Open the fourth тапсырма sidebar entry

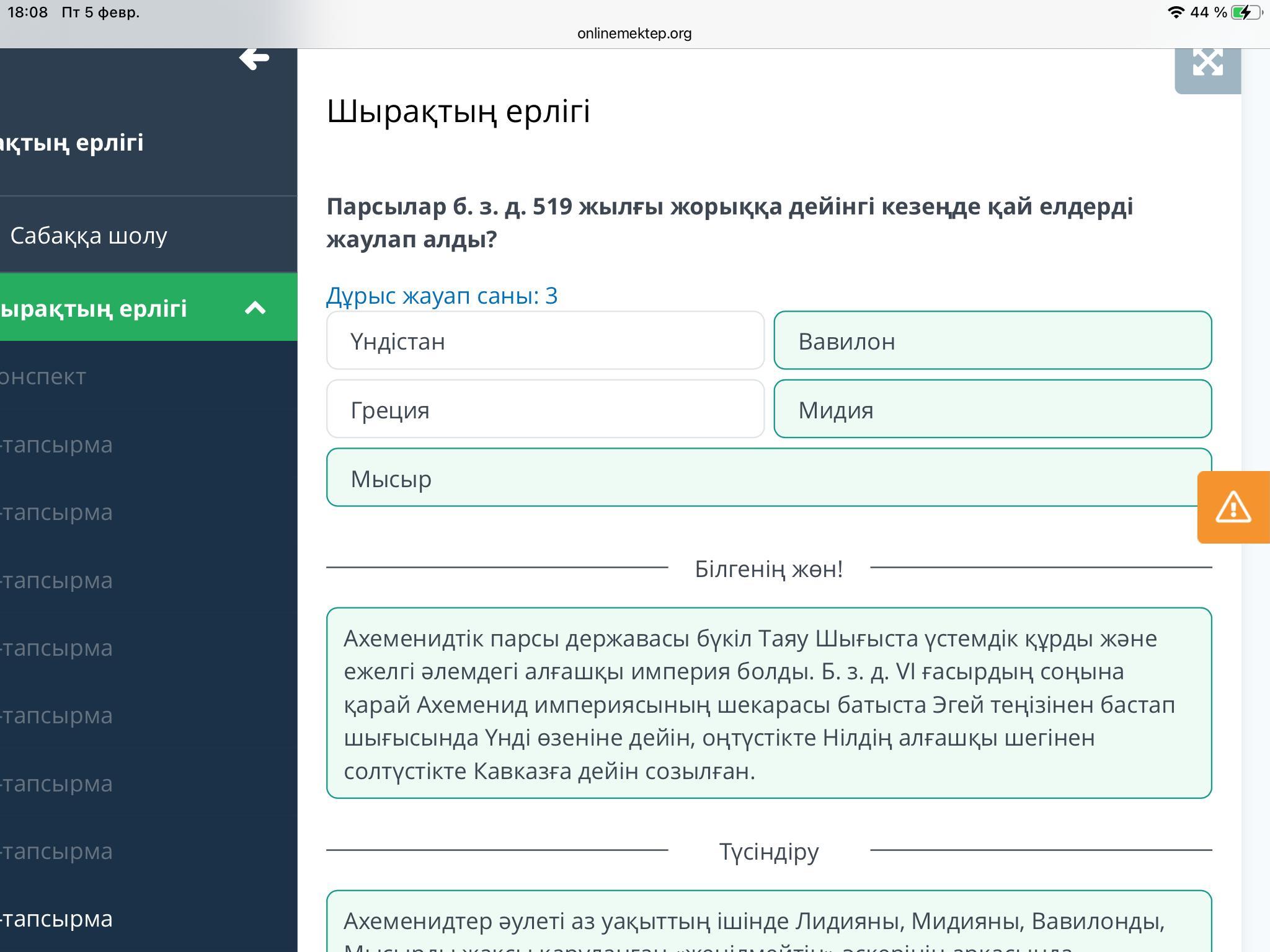coord(57,648)
